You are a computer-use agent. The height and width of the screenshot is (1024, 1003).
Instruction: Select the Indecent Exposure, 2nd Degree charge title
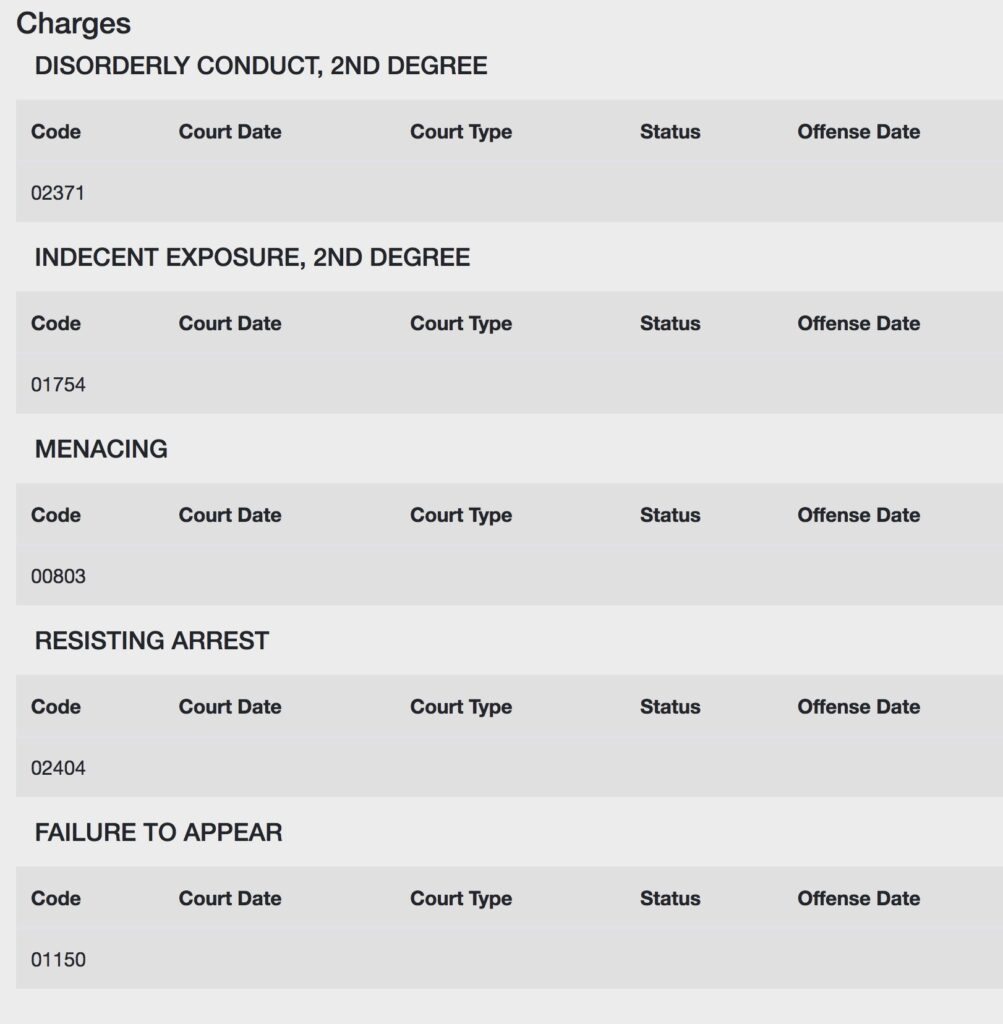coord(252,257)
